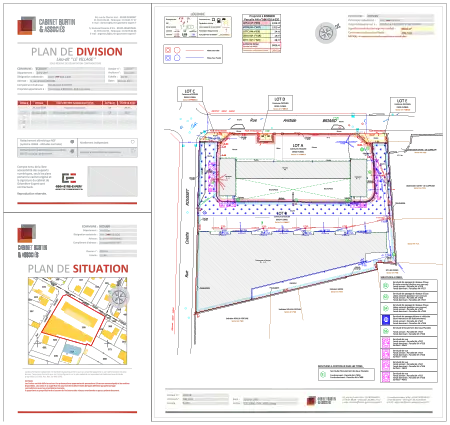This screenshot has width=450, height=425.
Task: Click the grey signature box on division page
Action: [x=112, y=181]
